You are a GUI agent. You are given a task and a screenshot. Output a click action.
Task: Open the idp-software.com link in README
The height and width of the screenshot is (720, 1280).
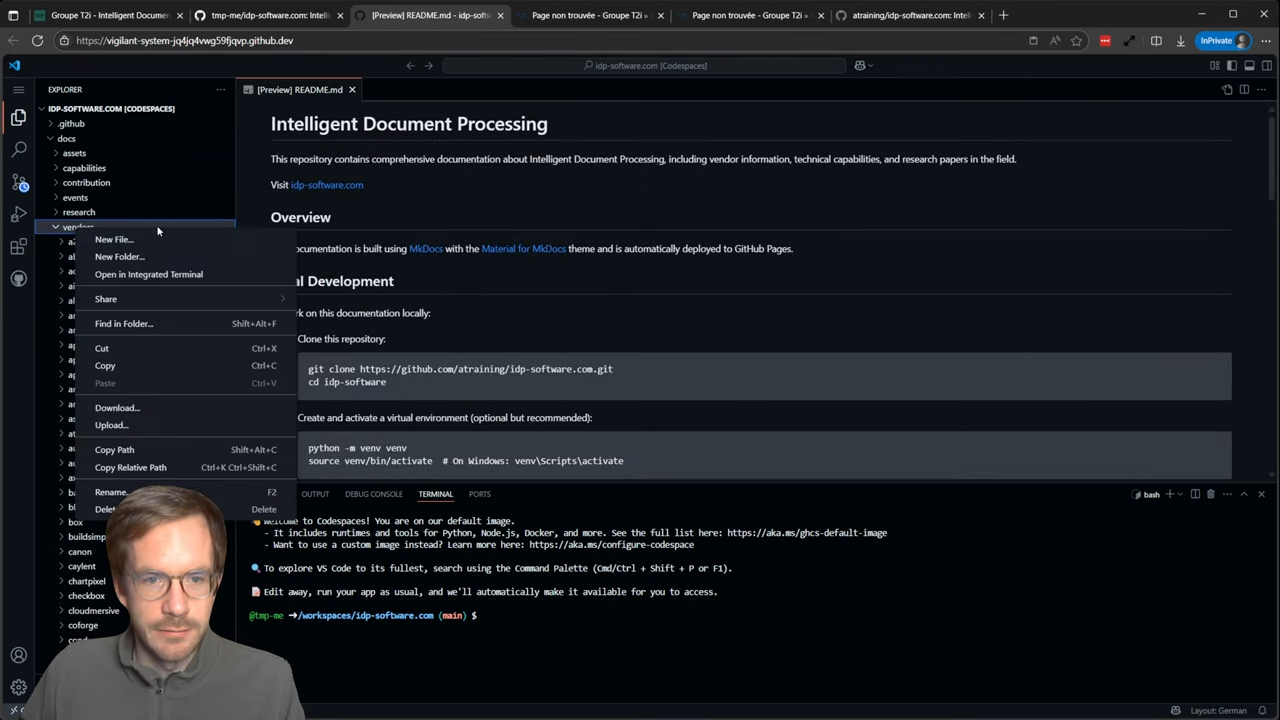[327, 185]
